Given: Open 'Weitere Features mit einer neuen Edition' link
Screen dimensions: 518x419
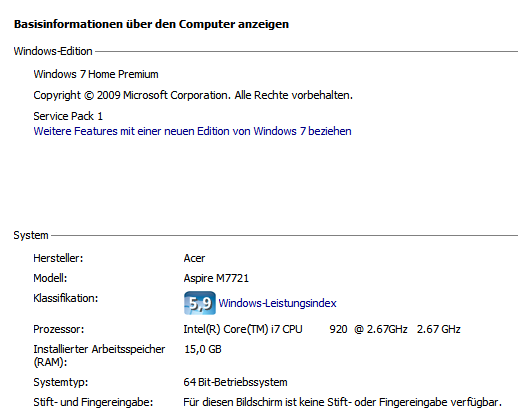Looking at the screenshot, I should point(192,131).
